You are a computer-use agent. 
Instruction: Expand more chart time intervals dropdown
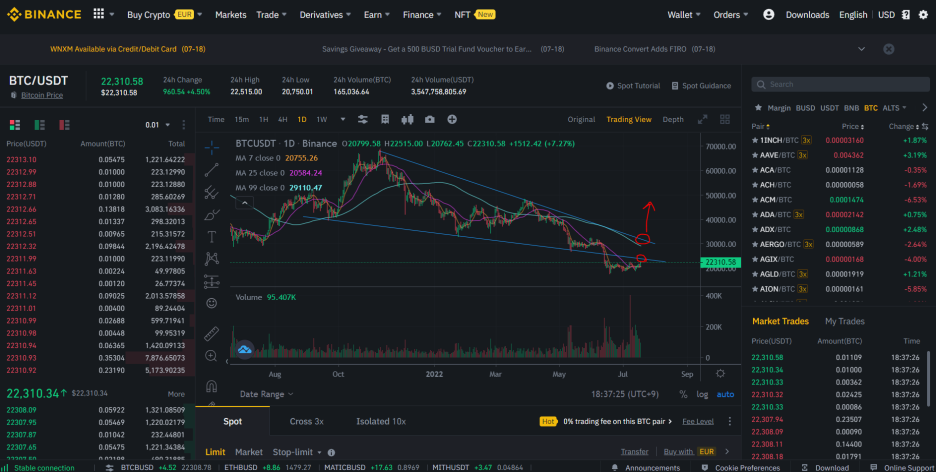pyautogui.click(x=343, y=119)
